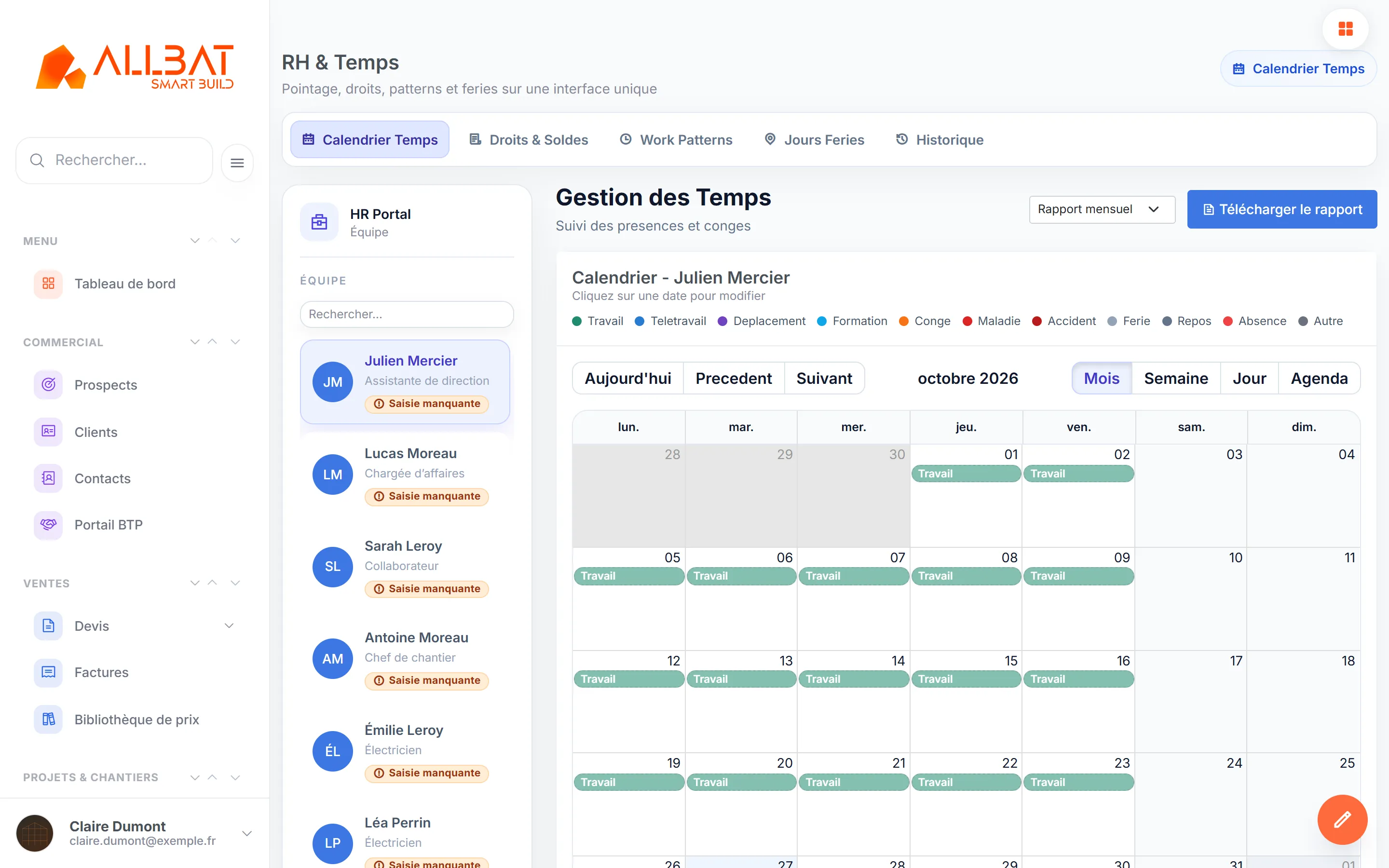Click the orange pencil edit button
Image resolution: width=1389 pixels, height=868 pixels.
tap(1342, 819)
